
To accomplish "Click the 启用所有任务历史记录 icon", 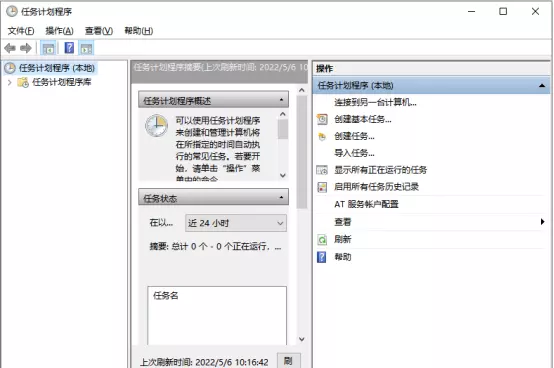I will (x=322, y=187).
